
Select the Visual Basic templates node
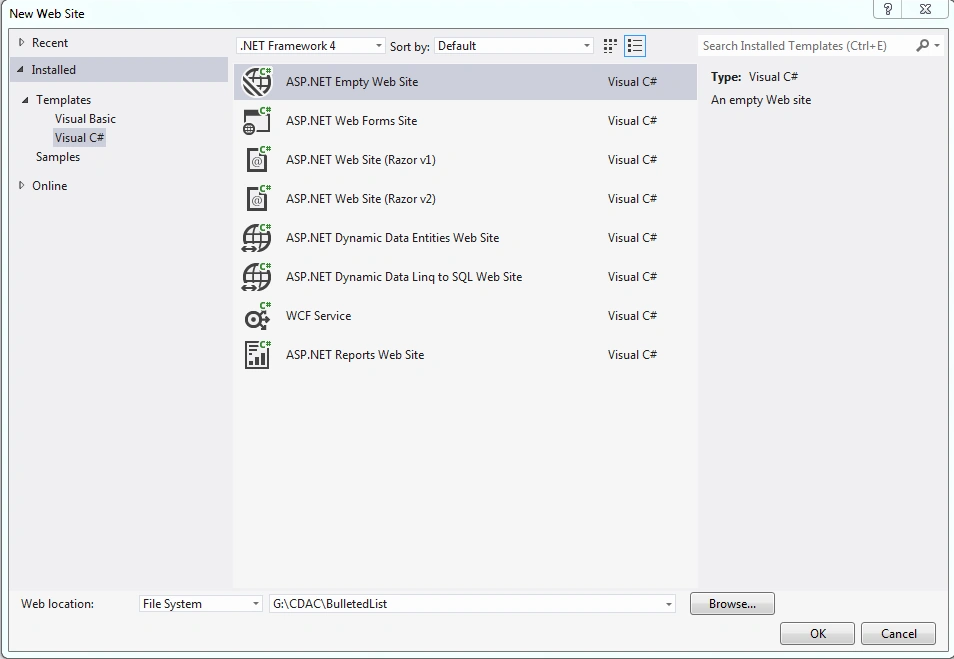coord(85,119)
